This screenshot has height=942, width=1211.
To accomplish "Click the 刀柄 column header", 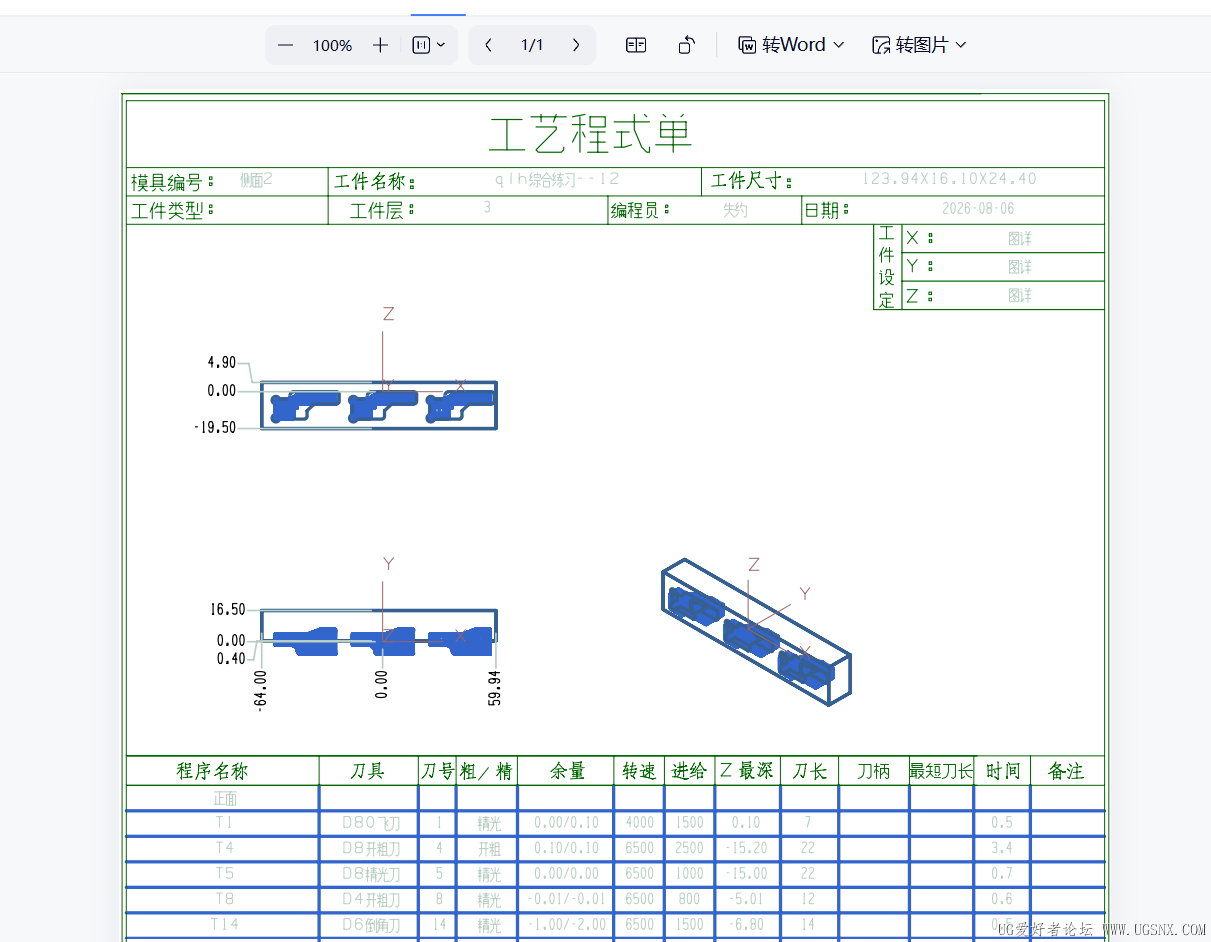I will [x=873, y=771].
